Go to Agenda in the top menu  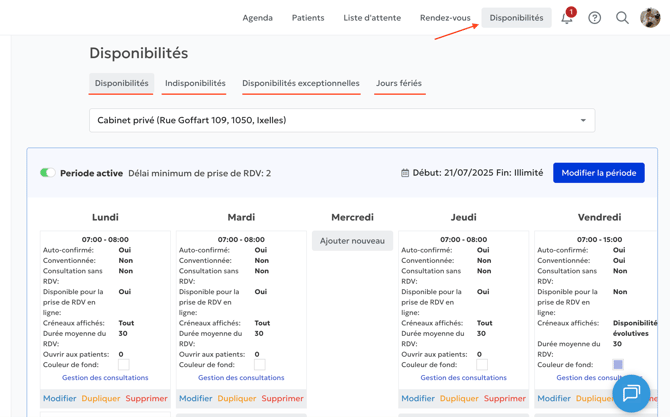point(257,18)
